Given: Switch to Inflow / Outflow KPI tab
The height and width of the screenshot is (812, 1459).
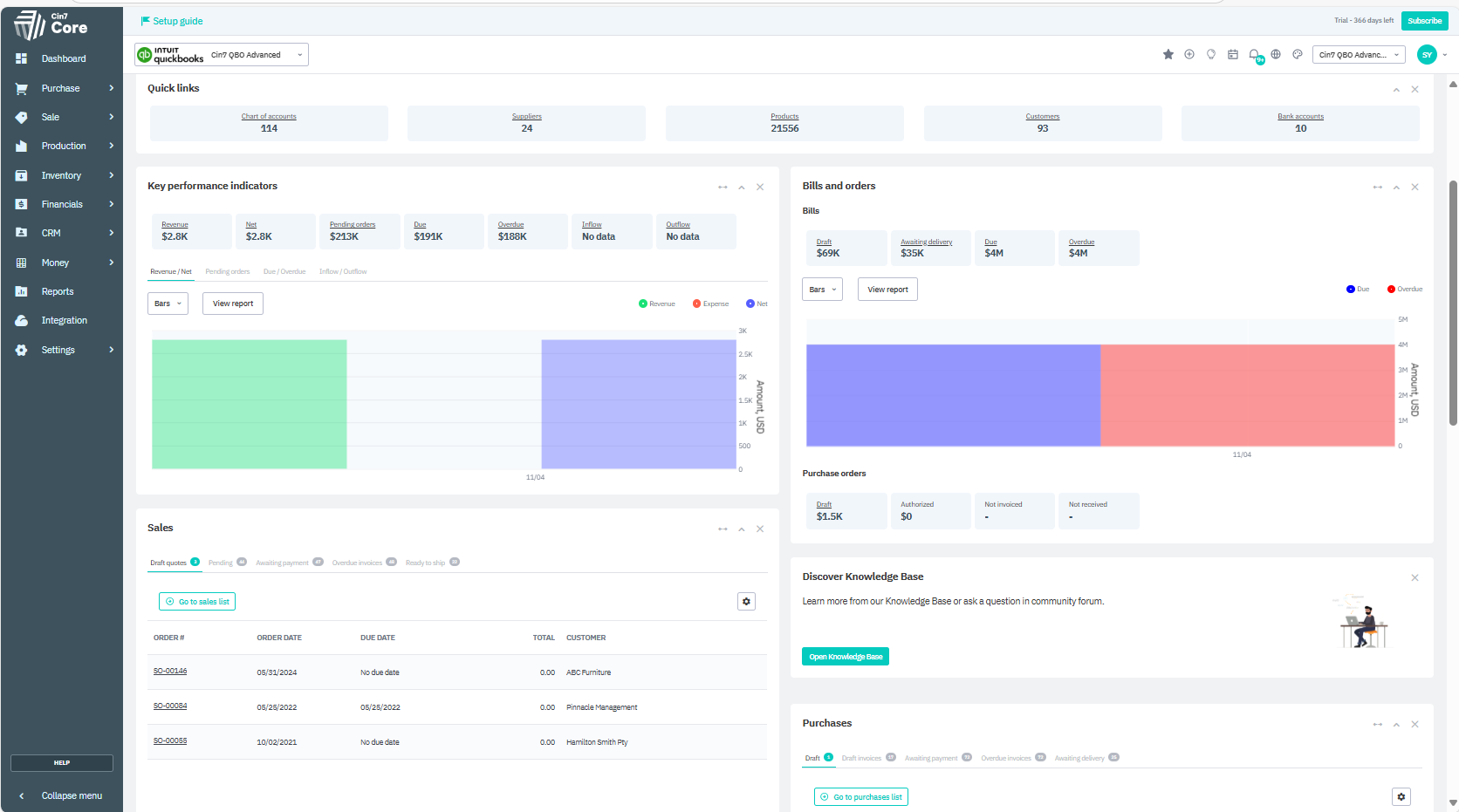Looking at the screenshot, I should point(343,271).
